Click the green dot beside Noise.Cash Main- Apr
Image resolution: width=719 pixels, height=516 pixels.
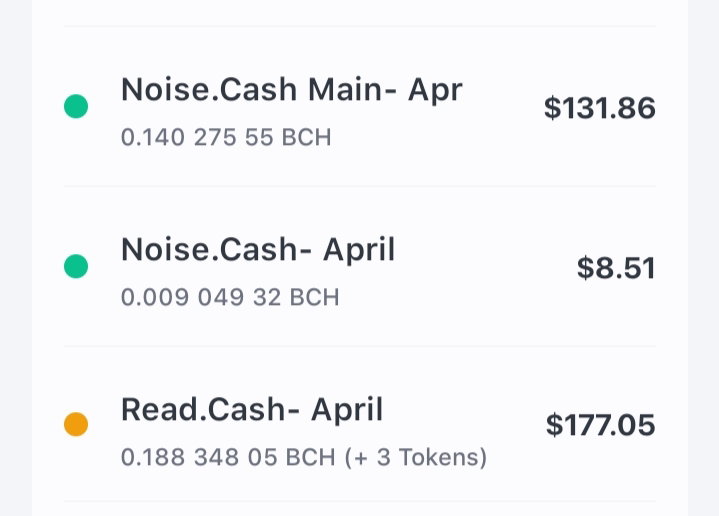pos(76,106)
